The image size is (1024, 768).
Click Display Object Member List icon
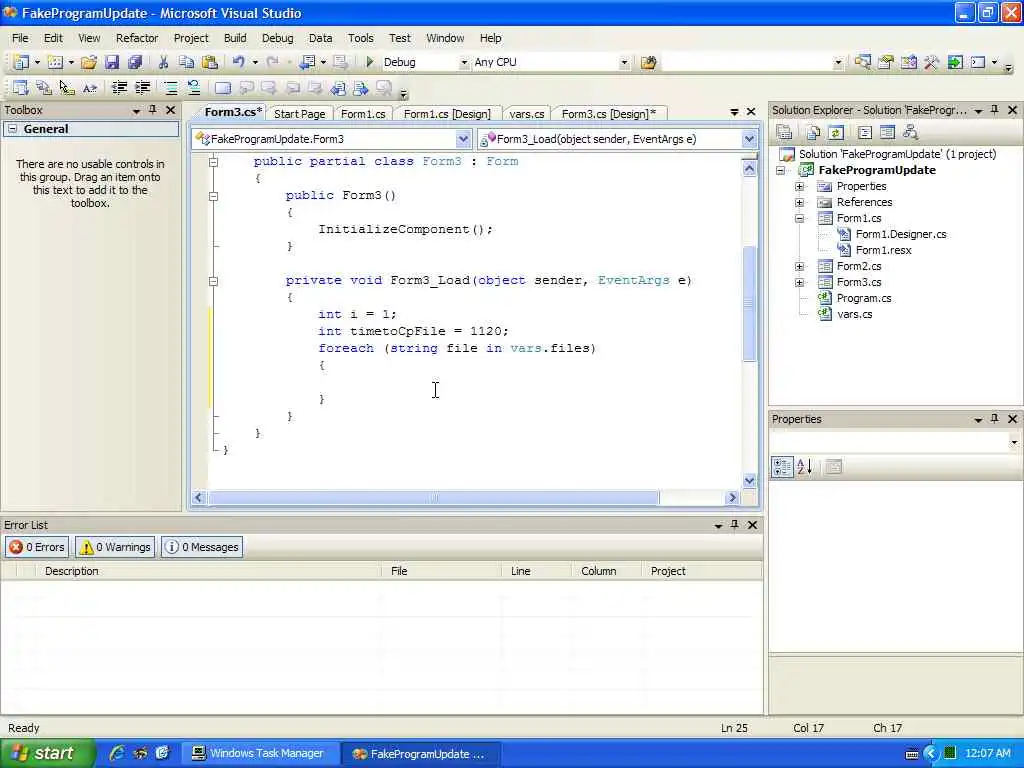click(x=21, y=88)
